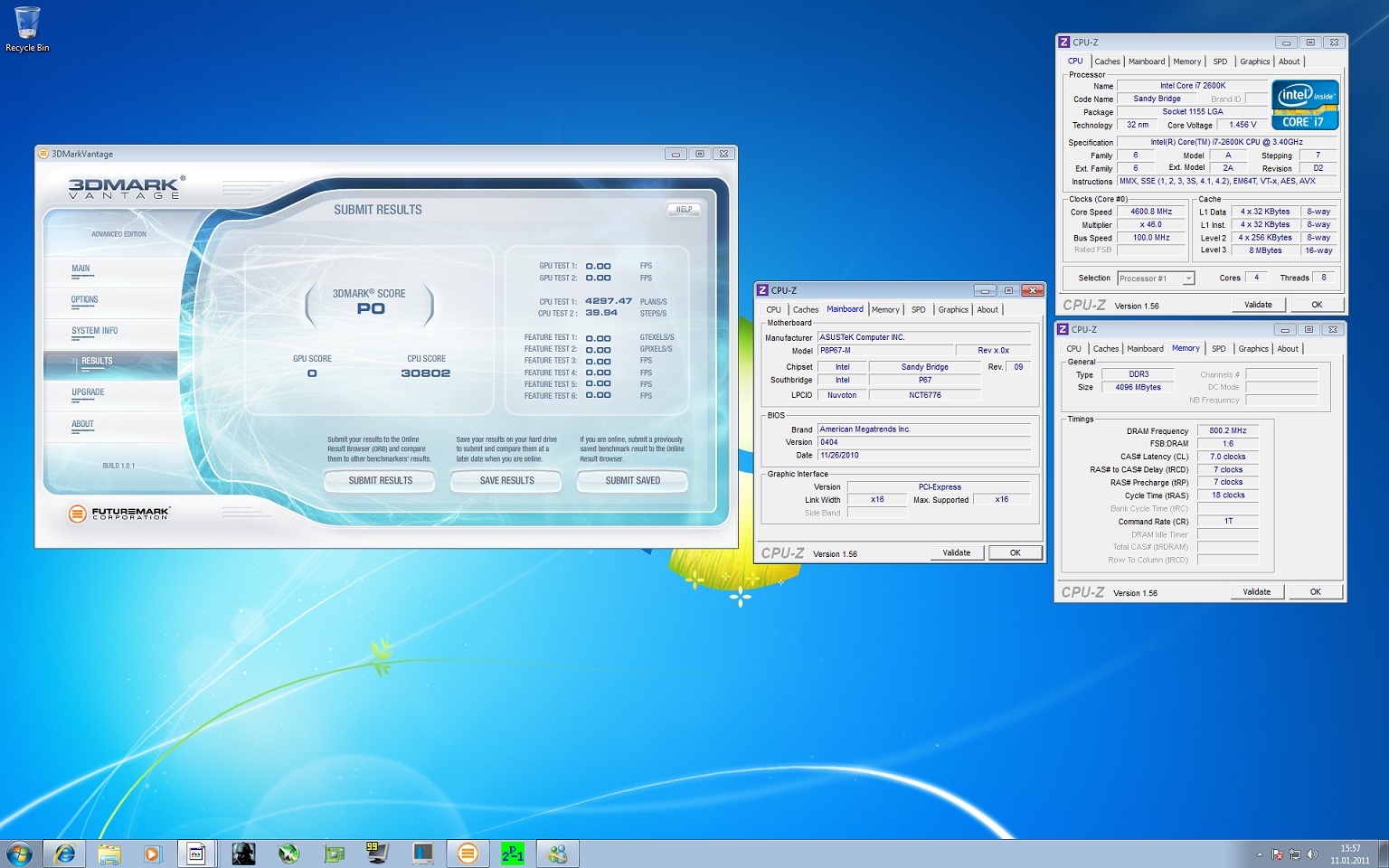Open UPGRADE in 3DMark sidebar
This screenshot has width=1389, height=868.
click(88, 392)
